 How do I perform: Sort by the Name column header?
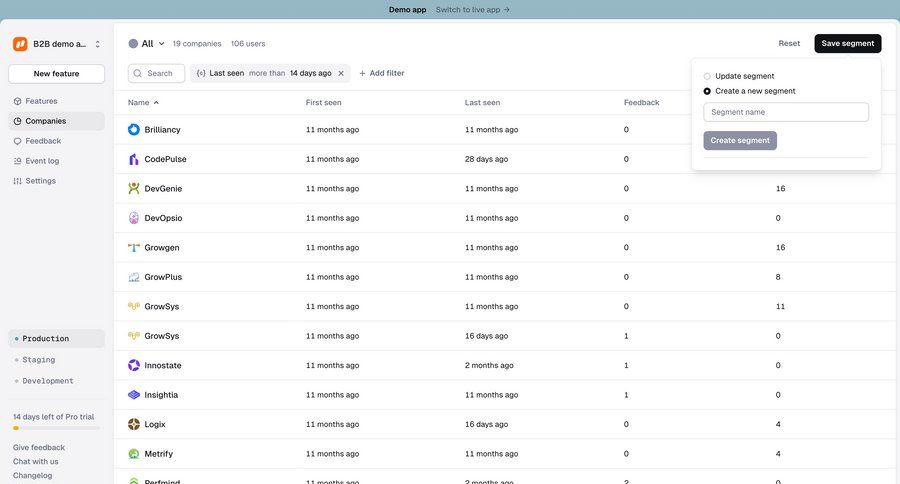[143, 103]
